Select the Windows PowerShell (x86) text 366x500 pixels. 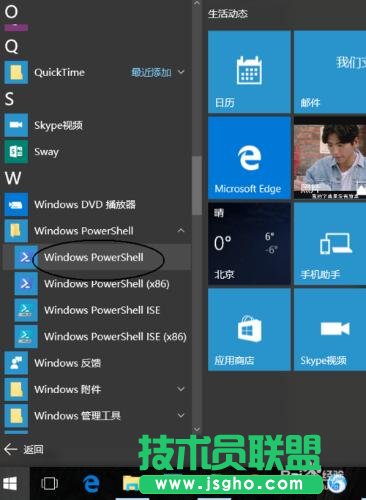pyautogui.click(x=107, y=284)
